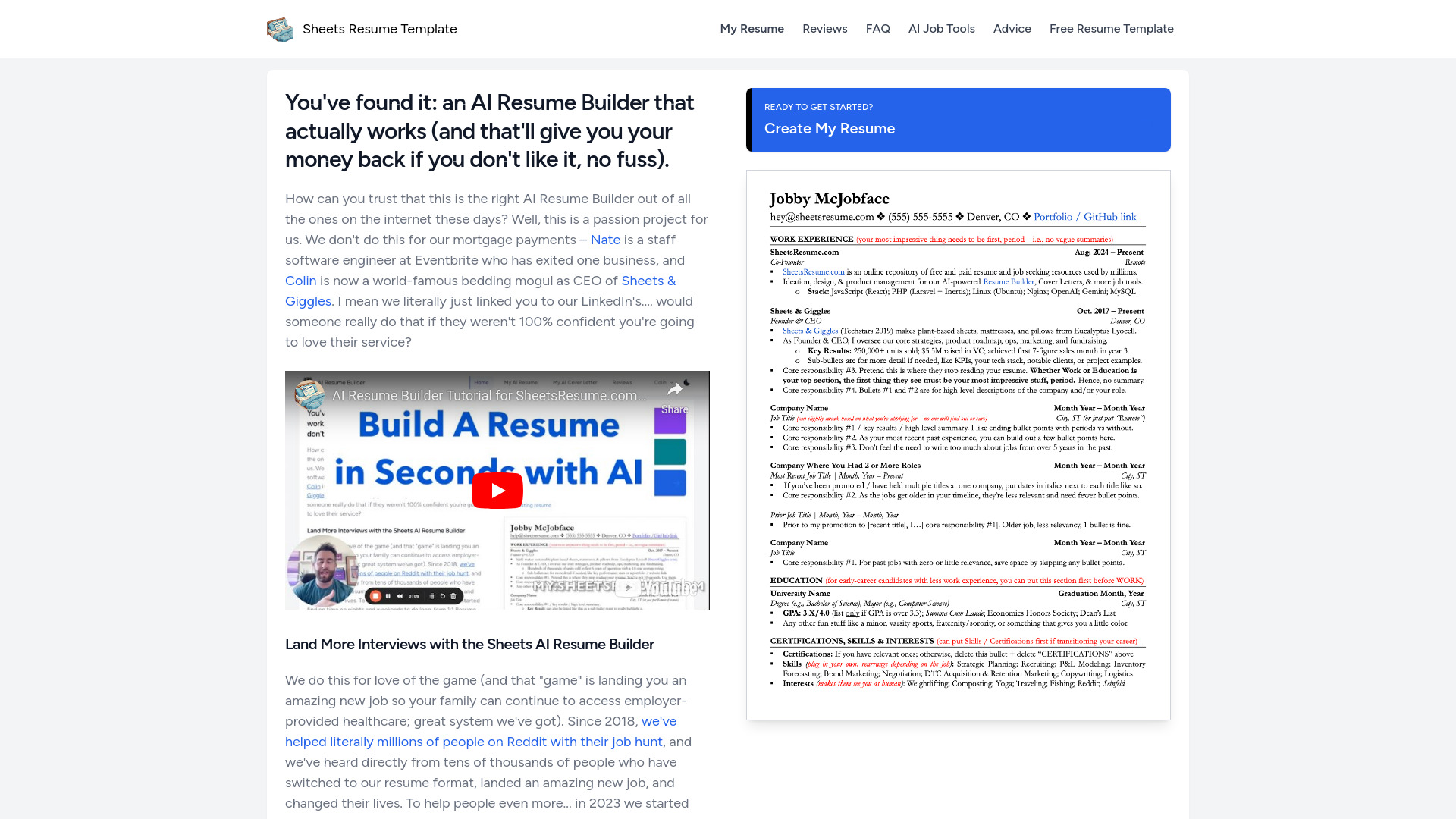Image resolution: width=1456 pixels, height=819 pixels.
Task: Click the share icon on the video
Action: (676, 389)
